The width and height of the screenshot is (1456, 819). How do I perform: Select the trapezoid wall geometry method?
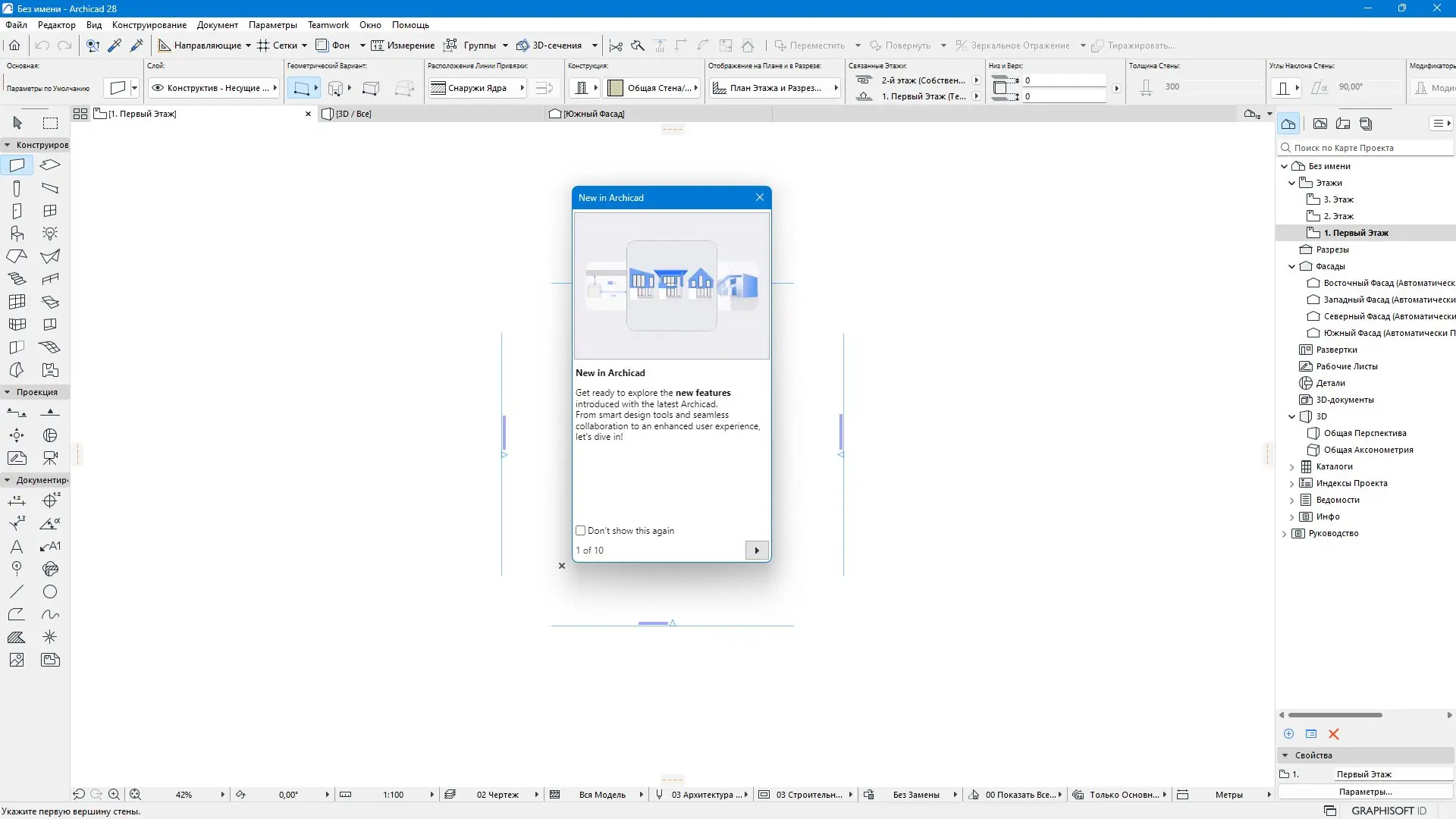pos(370,88)
